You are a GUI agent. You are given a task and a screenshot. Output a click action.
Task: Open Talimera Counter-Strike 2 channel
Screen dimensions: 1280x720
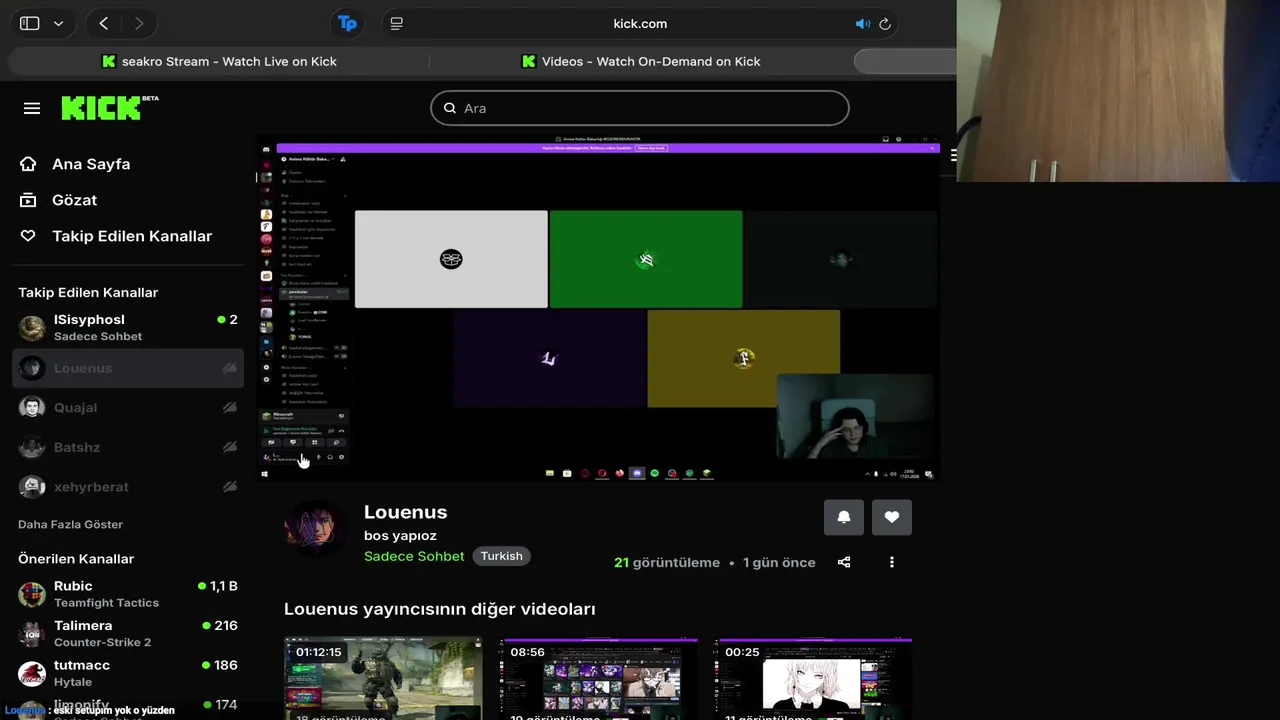(x=127, y=633)
